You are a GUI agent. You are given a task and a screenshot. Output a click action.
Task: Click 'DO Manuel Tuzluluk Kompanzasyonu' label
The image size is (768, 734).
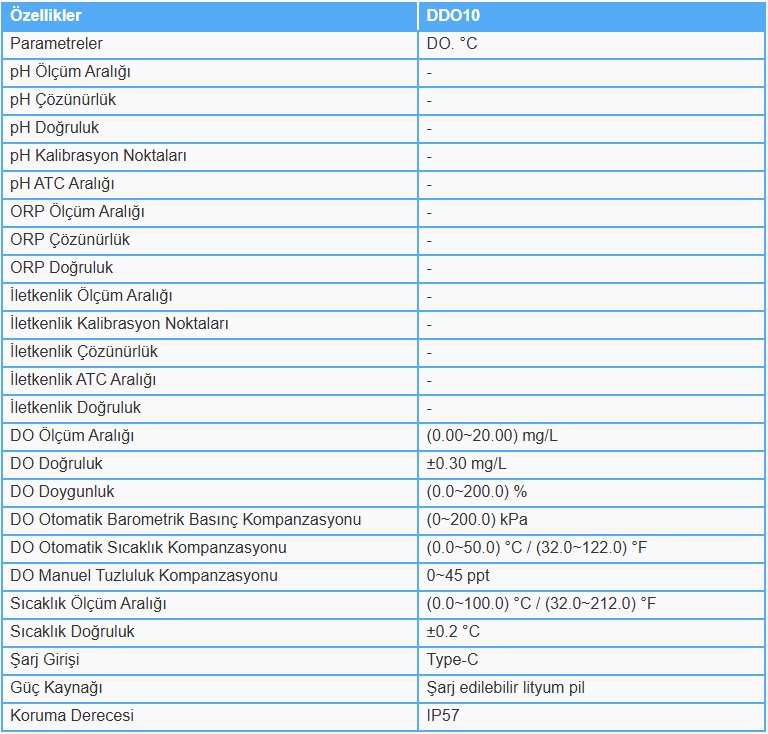click(144, 575)
